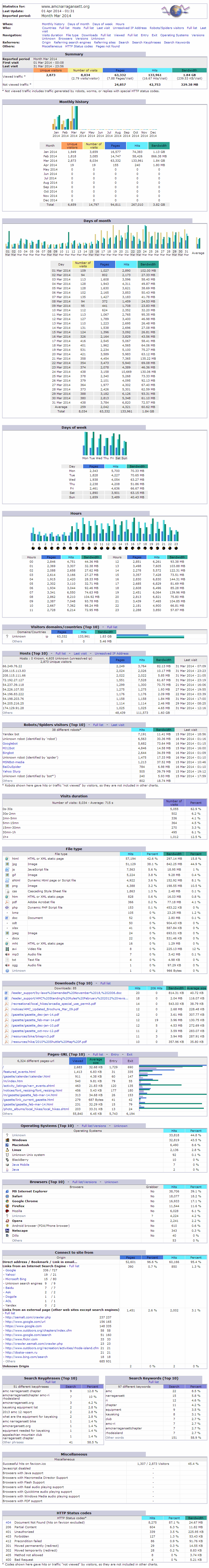Click the Google Chrome browser icon

click(x=7, y=1201)
